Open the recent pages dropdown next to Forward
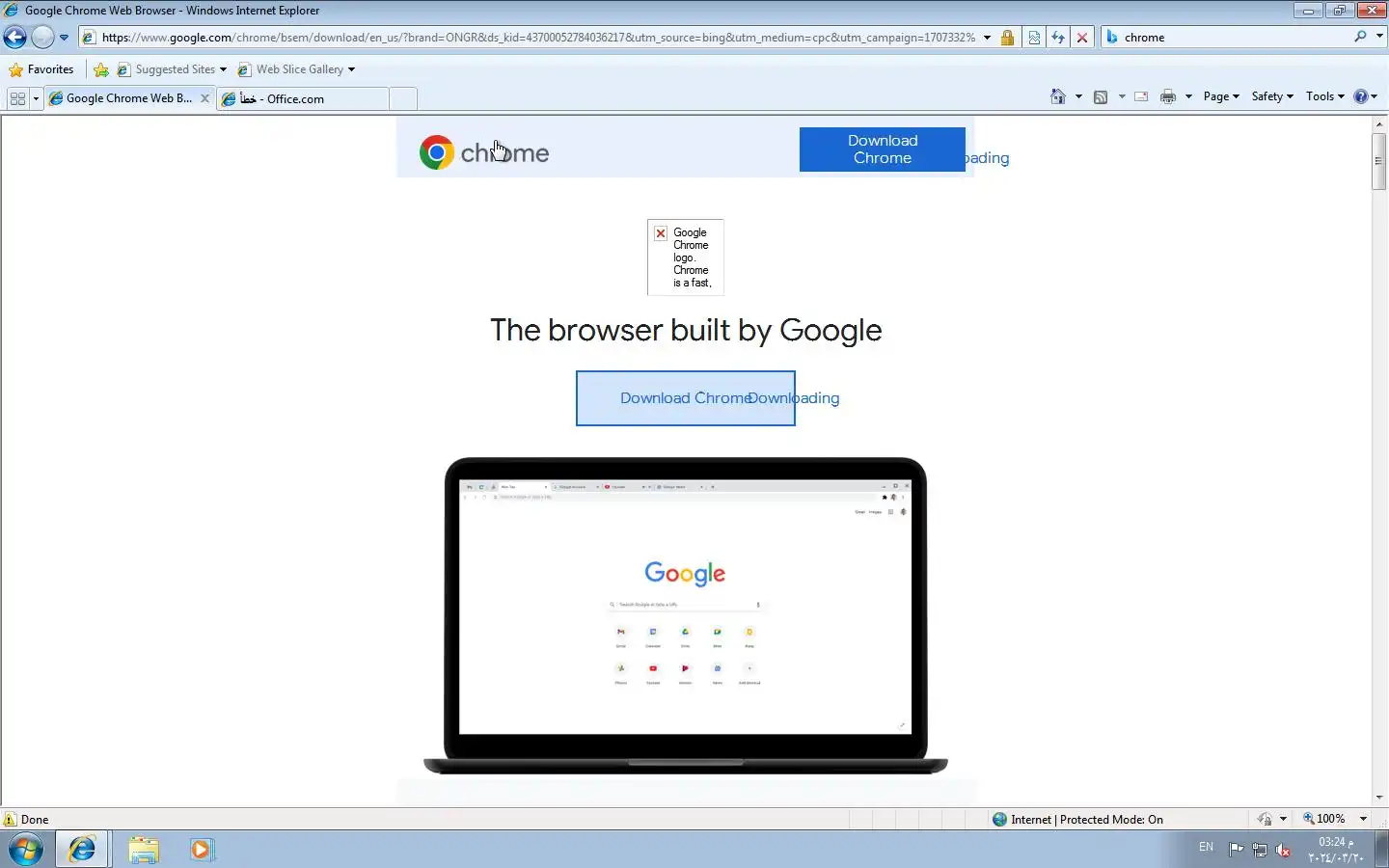 pyautogui.click(x=64, y=38)
